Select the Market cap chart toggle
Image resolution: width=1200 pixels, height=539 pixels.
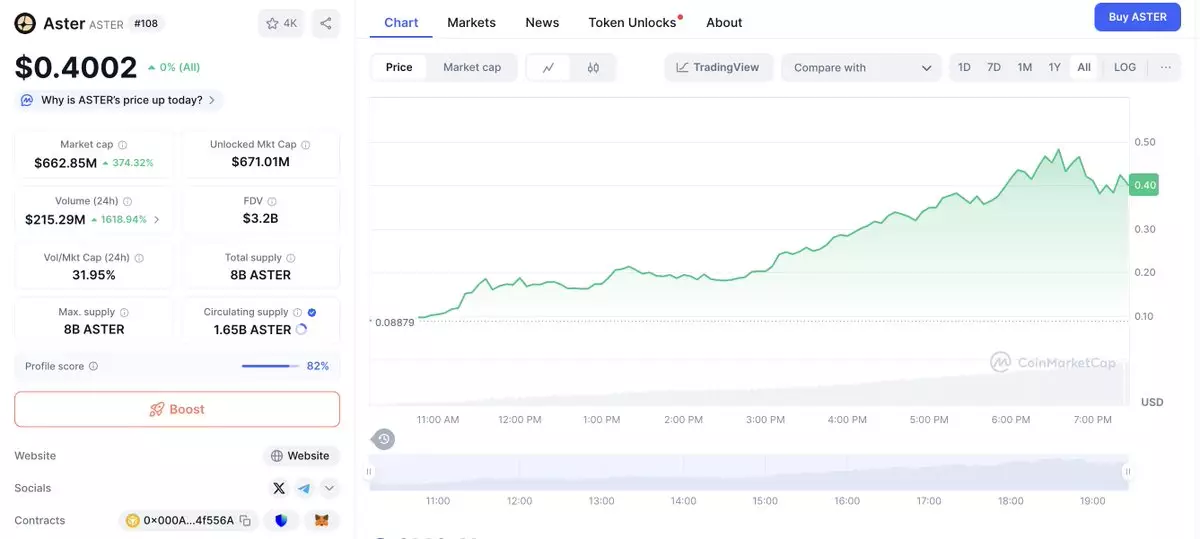click(472, 68)
